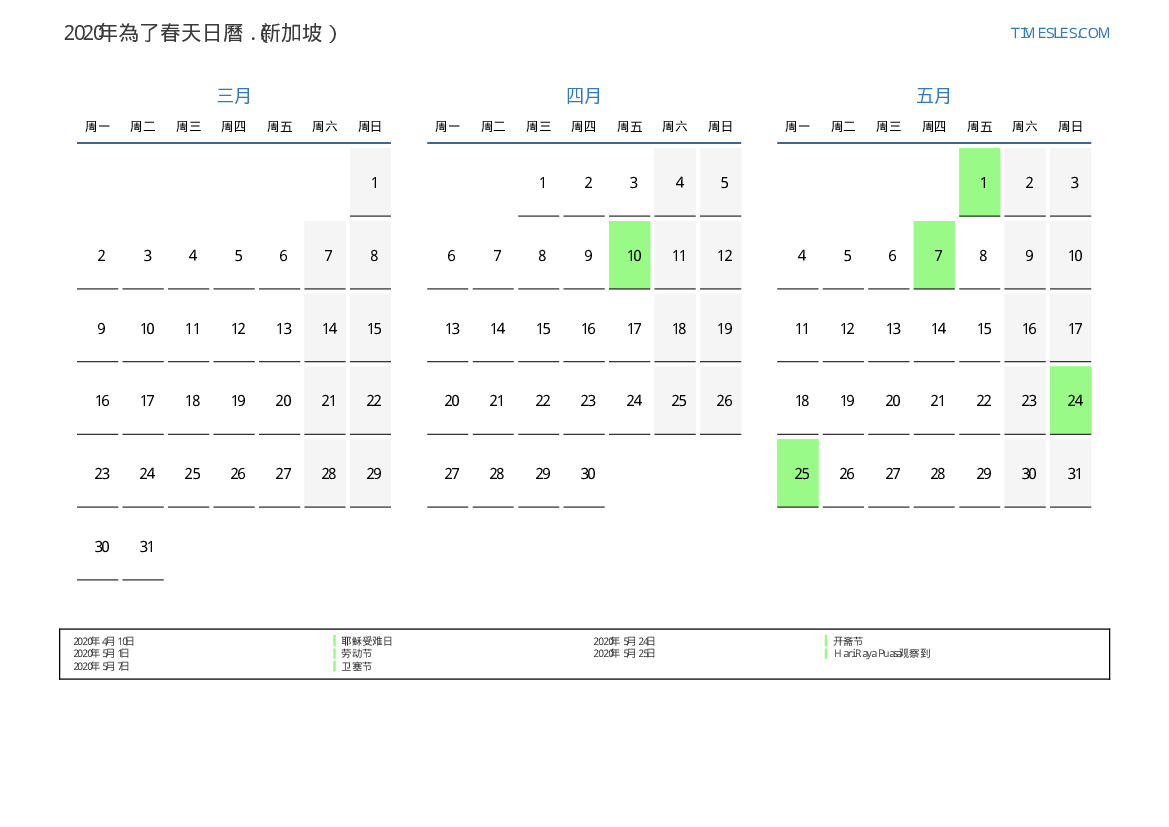Image resolution: width=1169 pixels, height=827 pixels.
Task: Click green May 1 holiday cell
Action: point(980,183)
